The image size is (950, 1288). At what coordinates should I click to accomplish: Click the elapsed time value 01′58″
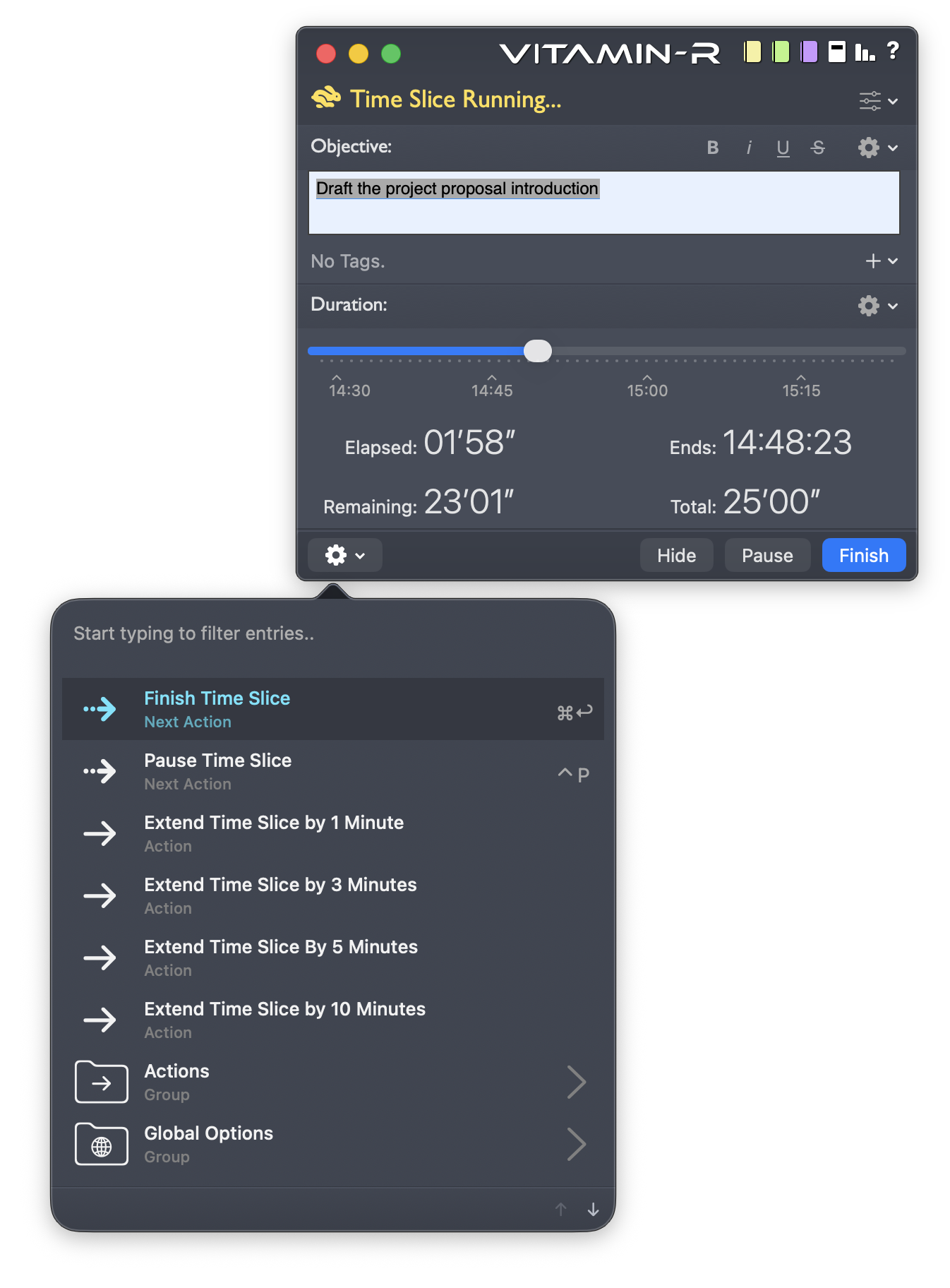point(469,443)
